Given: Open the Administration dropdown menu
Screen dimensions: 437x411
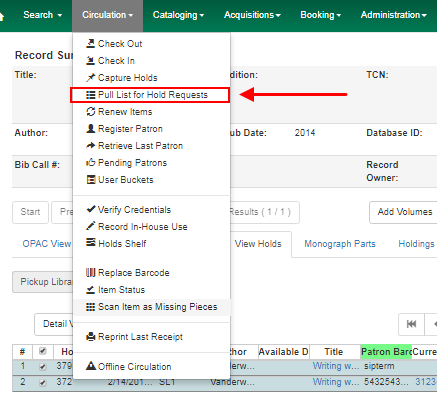Looking at the screenshot, I should pos(394,15).
